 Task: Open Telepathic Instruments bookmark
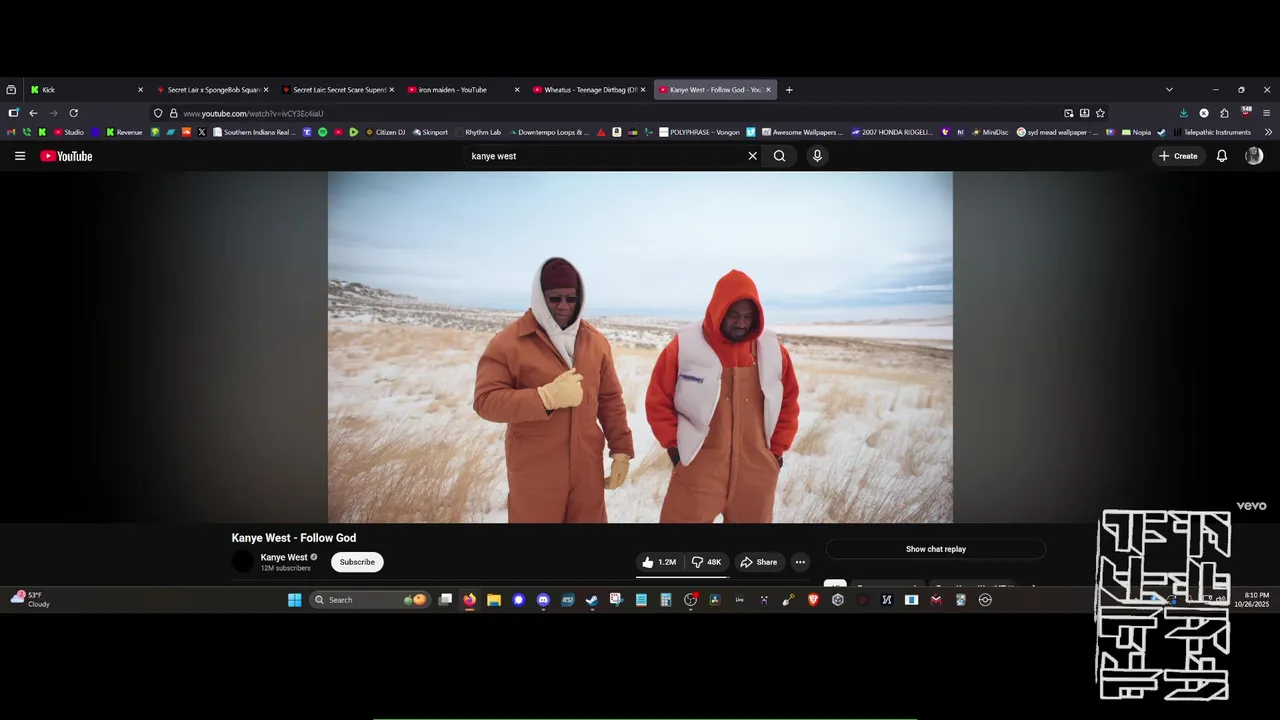click(x=1212, y=132)
